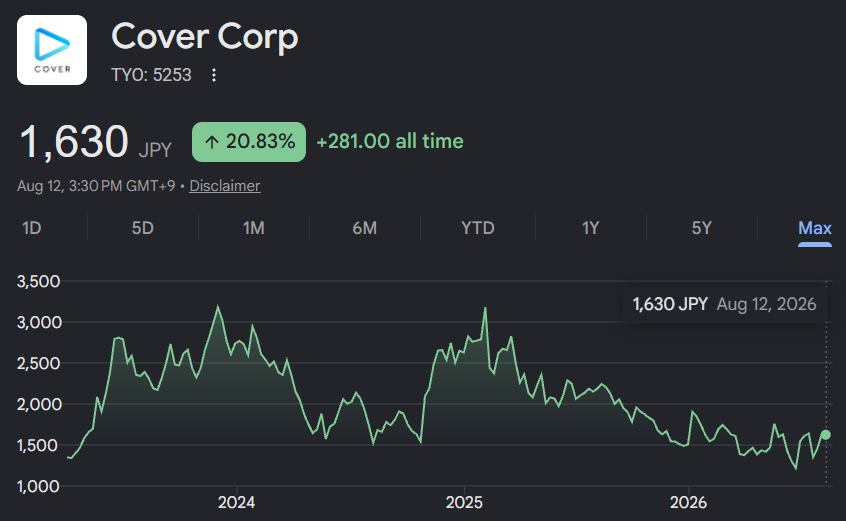Click the 1,630 JPY Aug 12, 2026 tooltip
This screenshot has width=846, height=521.
click(725, 304)
